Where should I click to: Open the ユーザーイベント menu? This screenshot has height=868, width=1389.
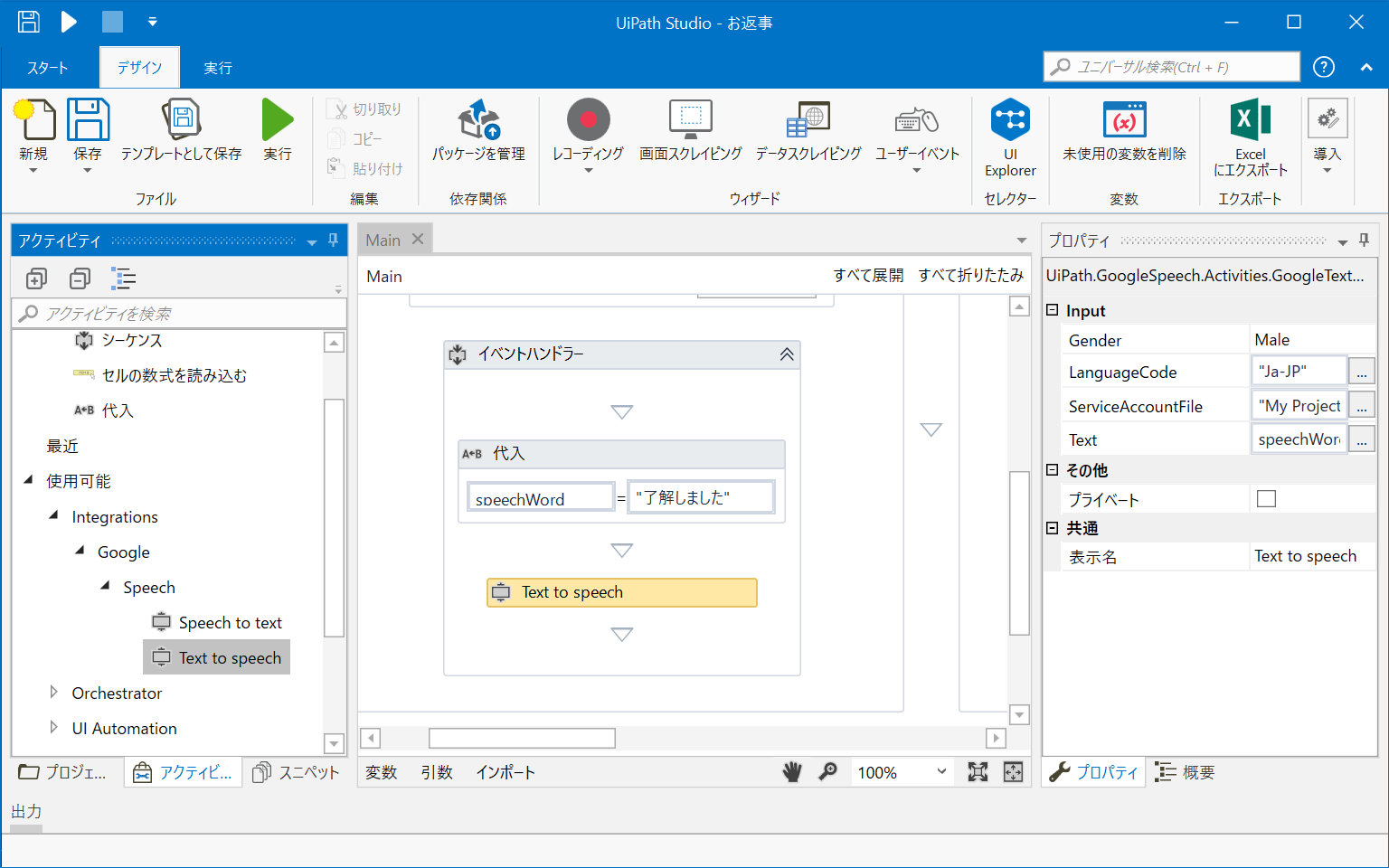tap(917, 136)
